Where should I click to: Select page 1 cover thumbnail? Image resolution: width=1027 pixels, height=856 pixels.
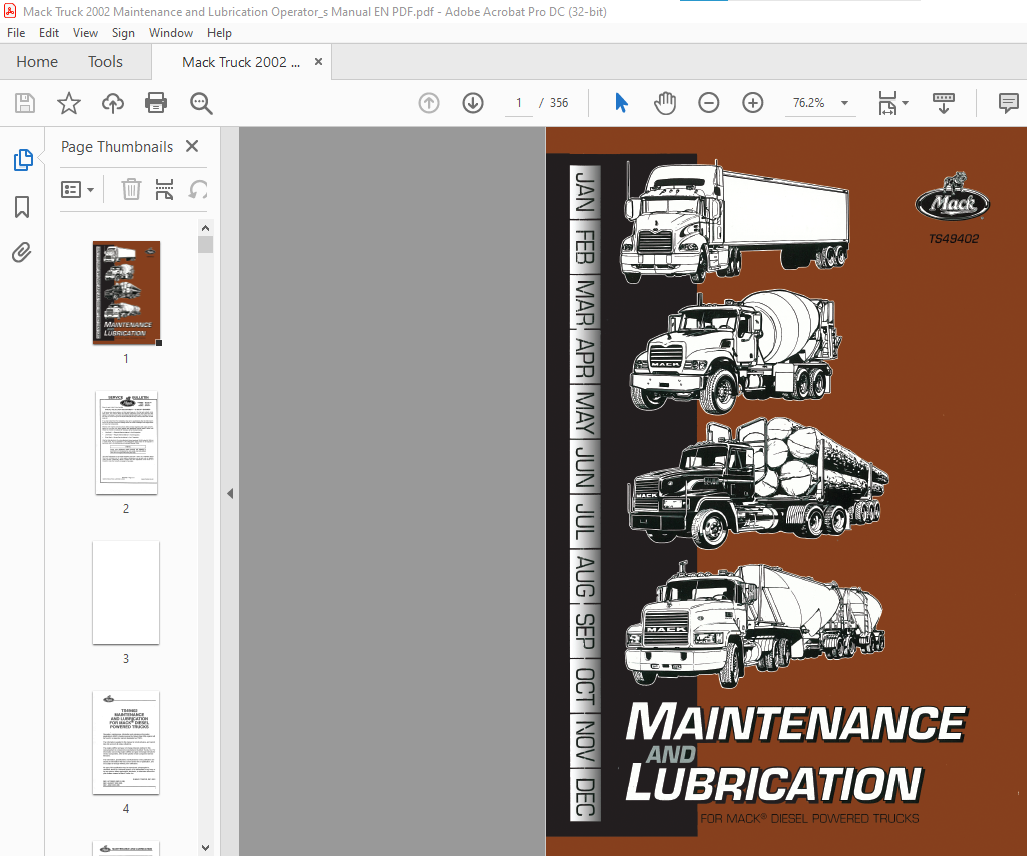[x=126, y=292]
